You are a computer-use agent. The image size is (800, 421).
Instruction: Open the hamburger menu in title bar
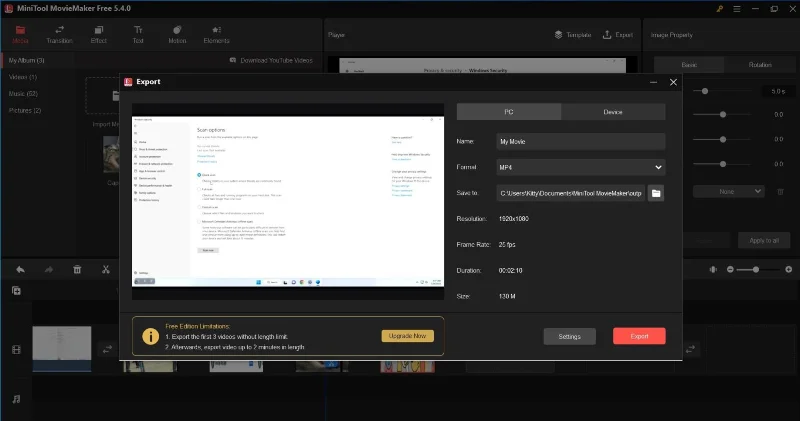(737, 9)
